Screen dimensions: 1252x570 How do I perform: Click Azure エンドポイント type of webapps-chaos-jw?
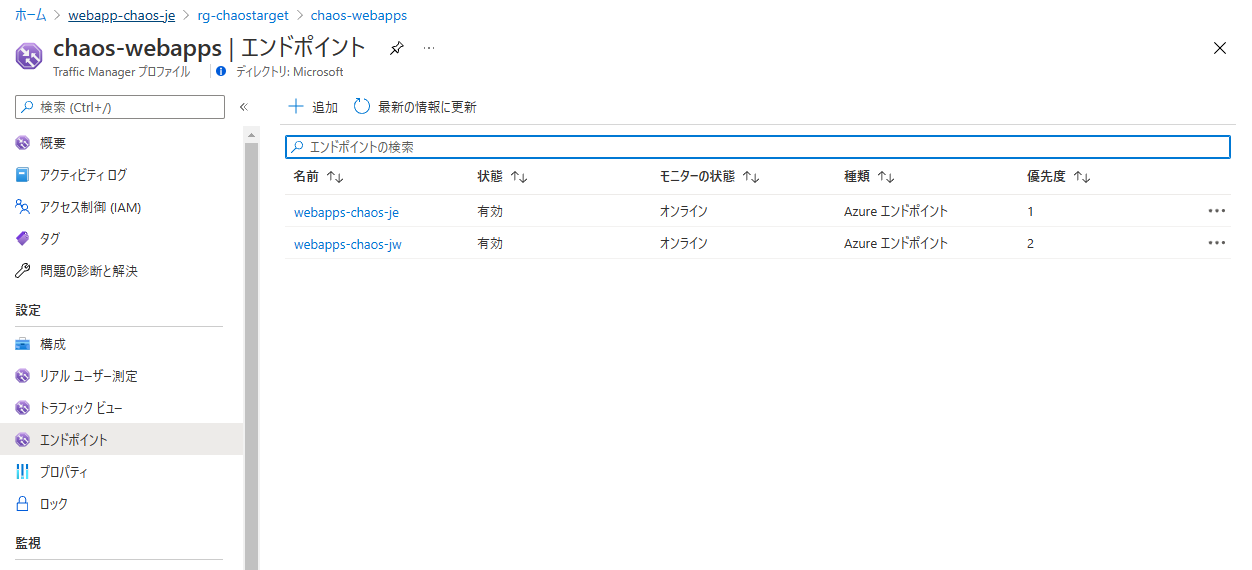pos(896,244)
